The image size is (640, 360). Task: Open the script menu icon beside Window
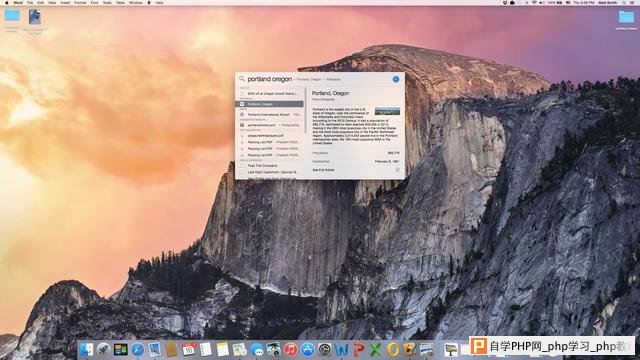[149, 2]
